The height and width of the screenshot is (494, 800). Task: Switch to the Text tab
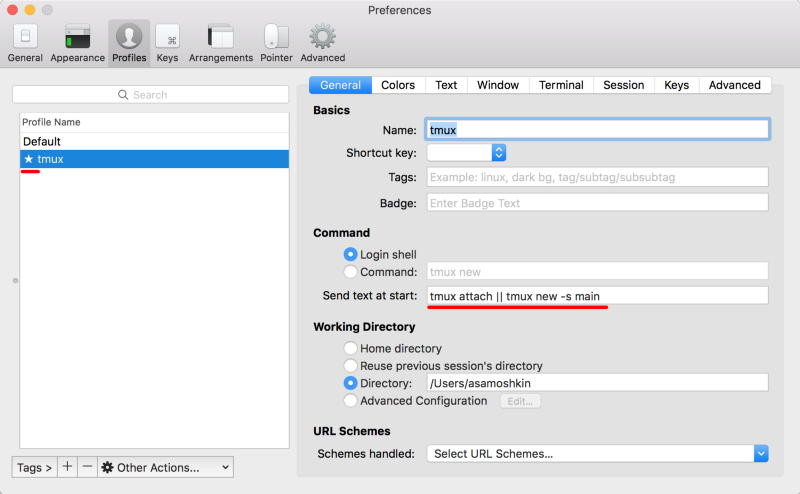pyautogui.click(x=446, y=85)
